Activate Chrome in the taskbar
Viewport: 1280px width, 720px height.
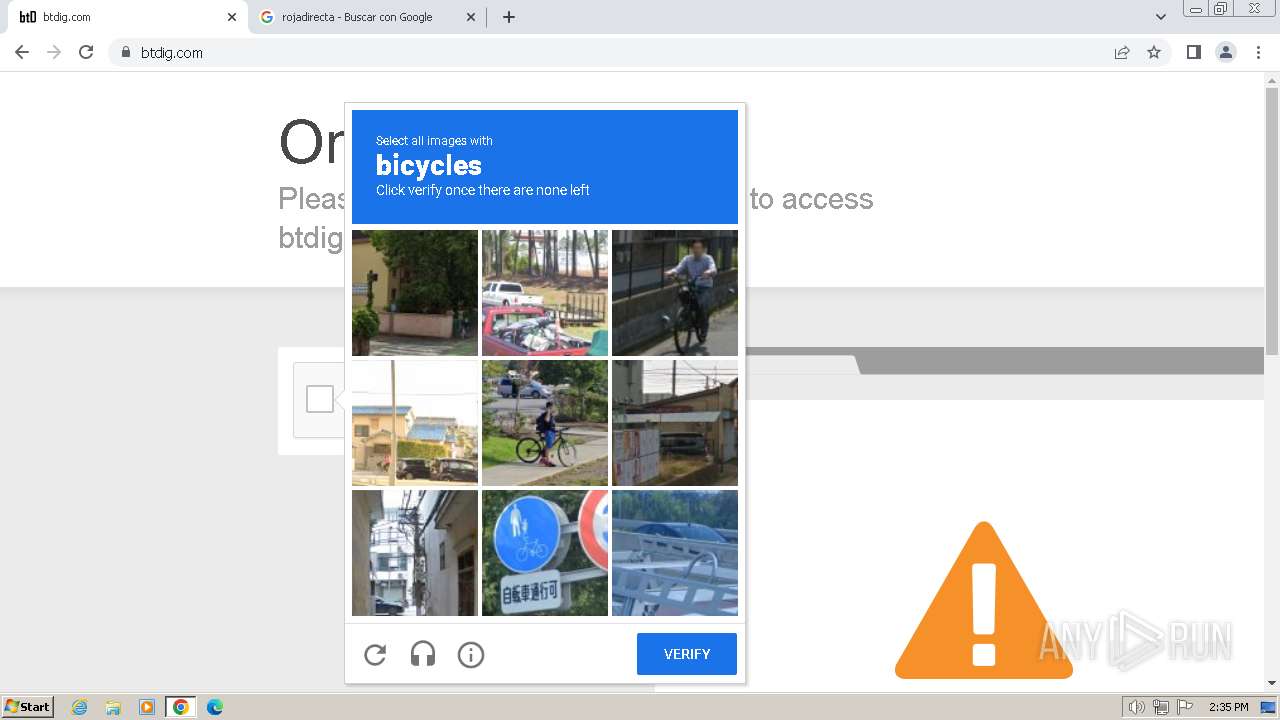point(181,707)
